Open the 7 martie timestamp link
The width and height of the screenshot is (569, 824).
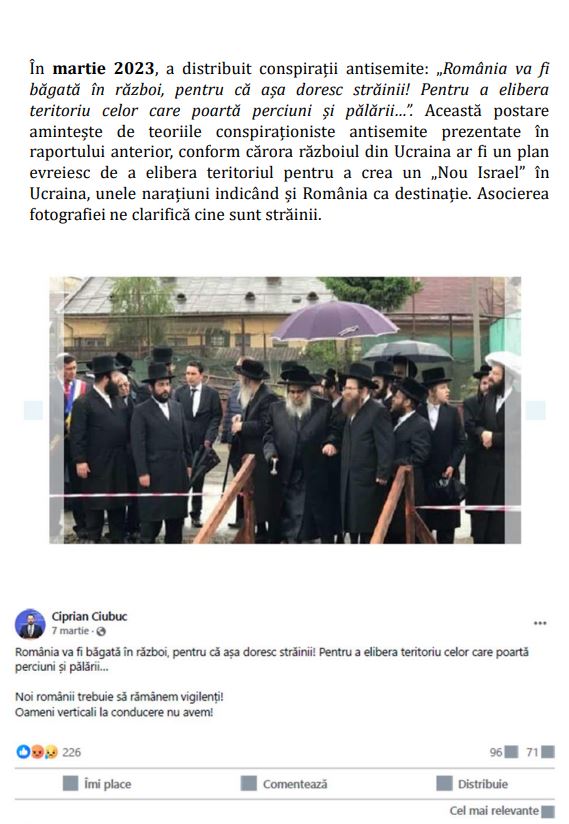[70, 631]
